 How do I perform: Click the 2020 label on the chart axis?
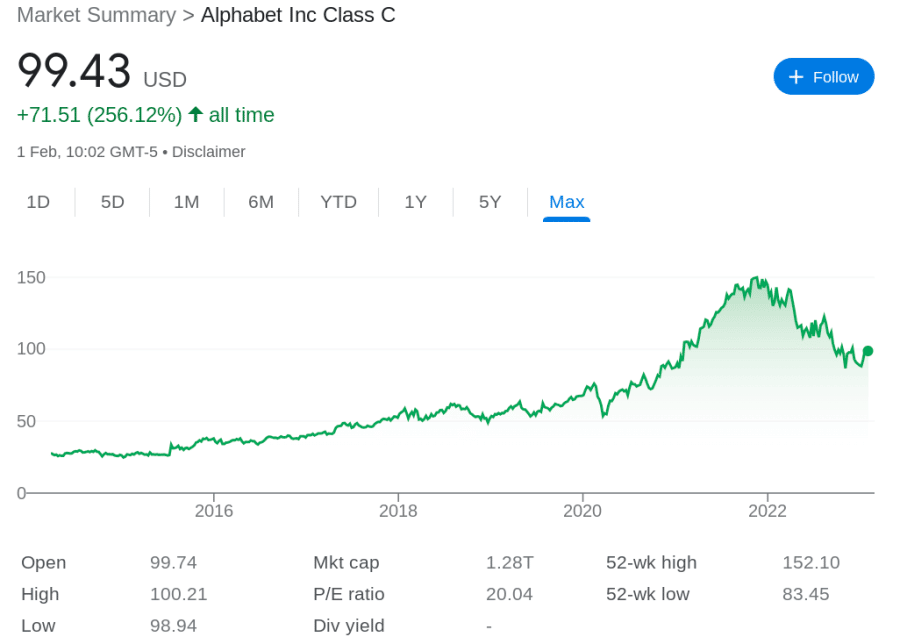tap(583, 511)
